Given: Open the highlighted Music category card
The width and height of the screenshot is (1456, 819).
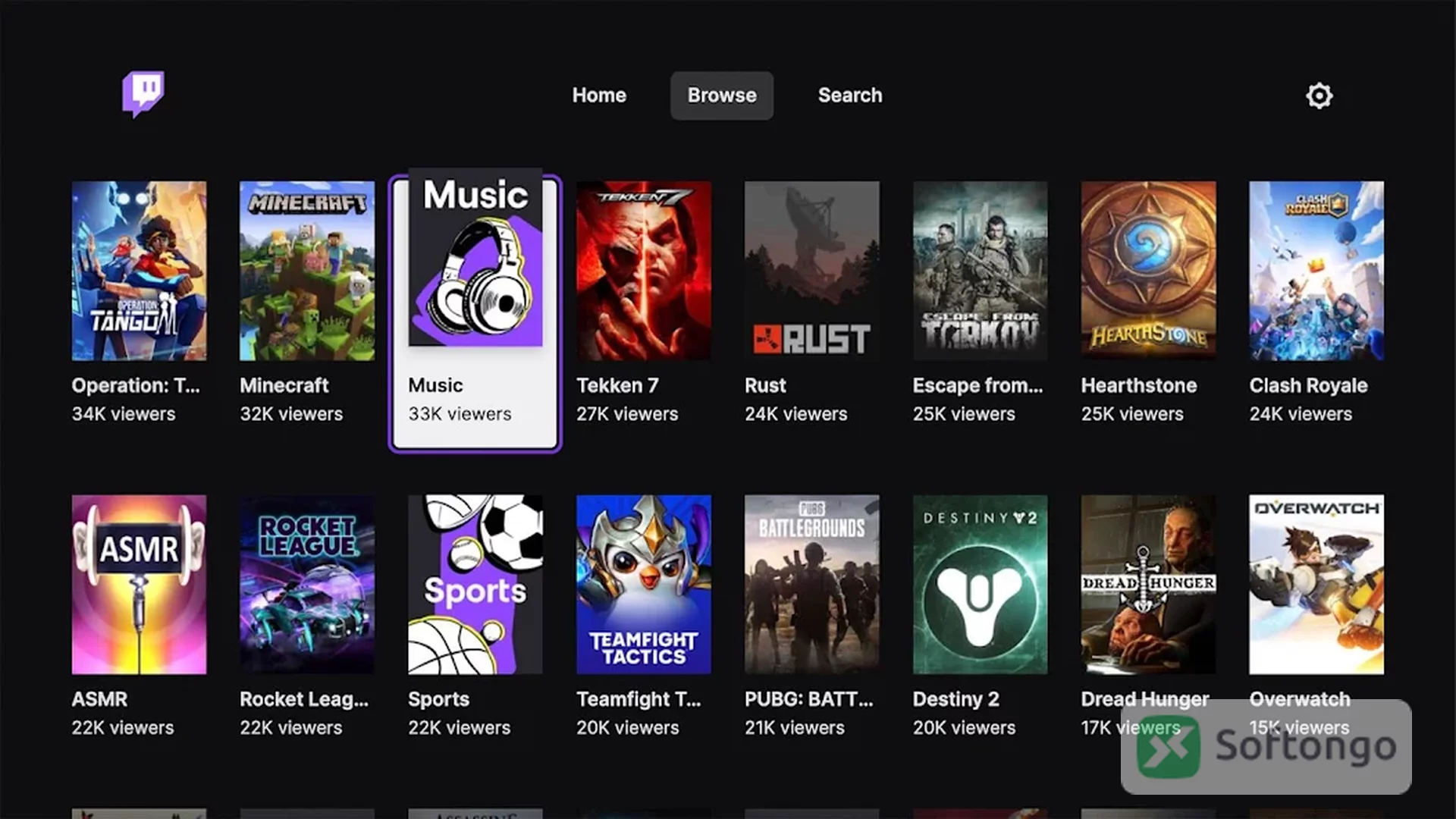Looking at the screenshot, I should click(475, 313).
